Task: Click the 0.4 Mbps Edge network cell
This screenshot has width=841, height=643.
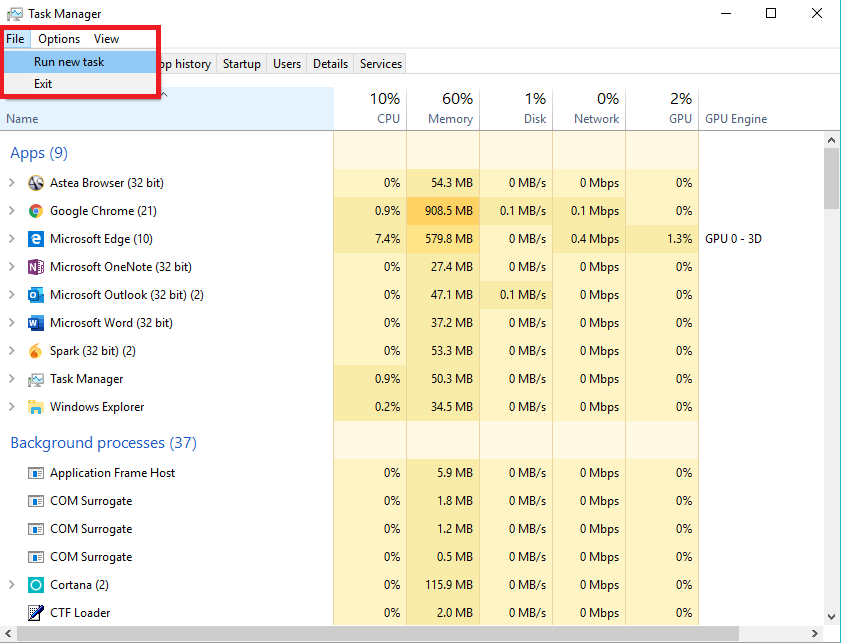Action: point(589,239)
